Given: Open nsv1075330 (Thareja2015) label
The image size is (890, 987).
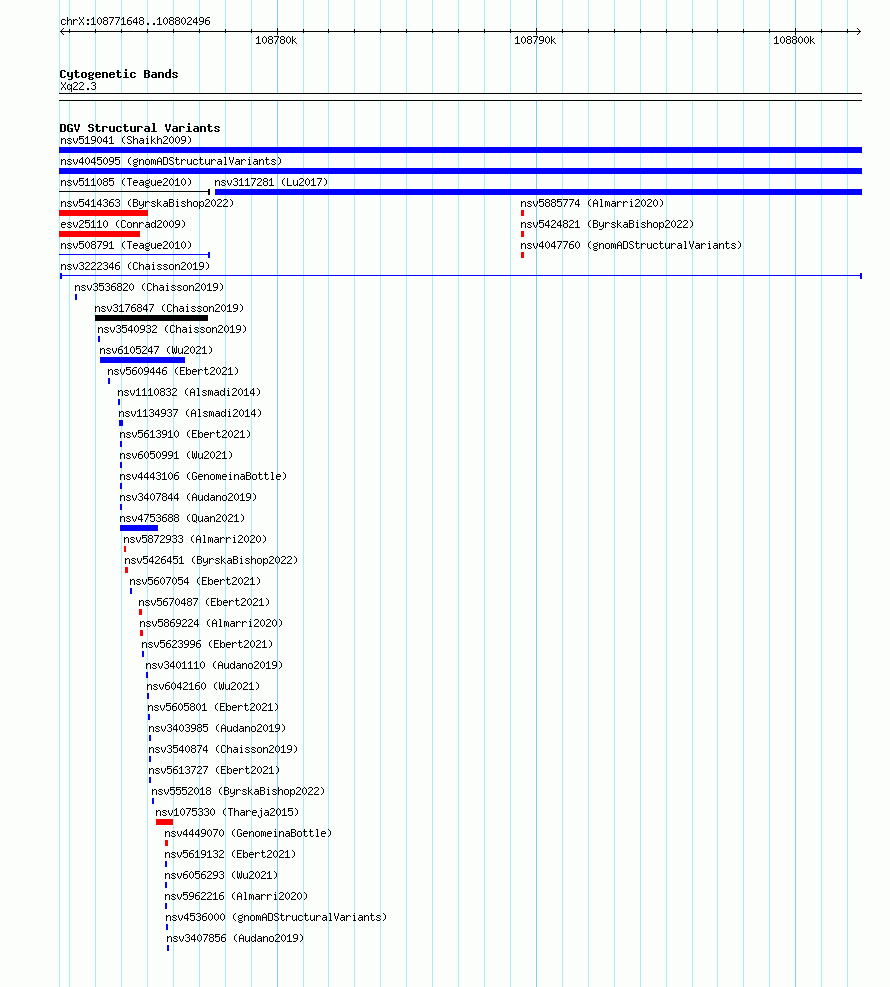Looking at the screenshot, I should coord(227,812).
